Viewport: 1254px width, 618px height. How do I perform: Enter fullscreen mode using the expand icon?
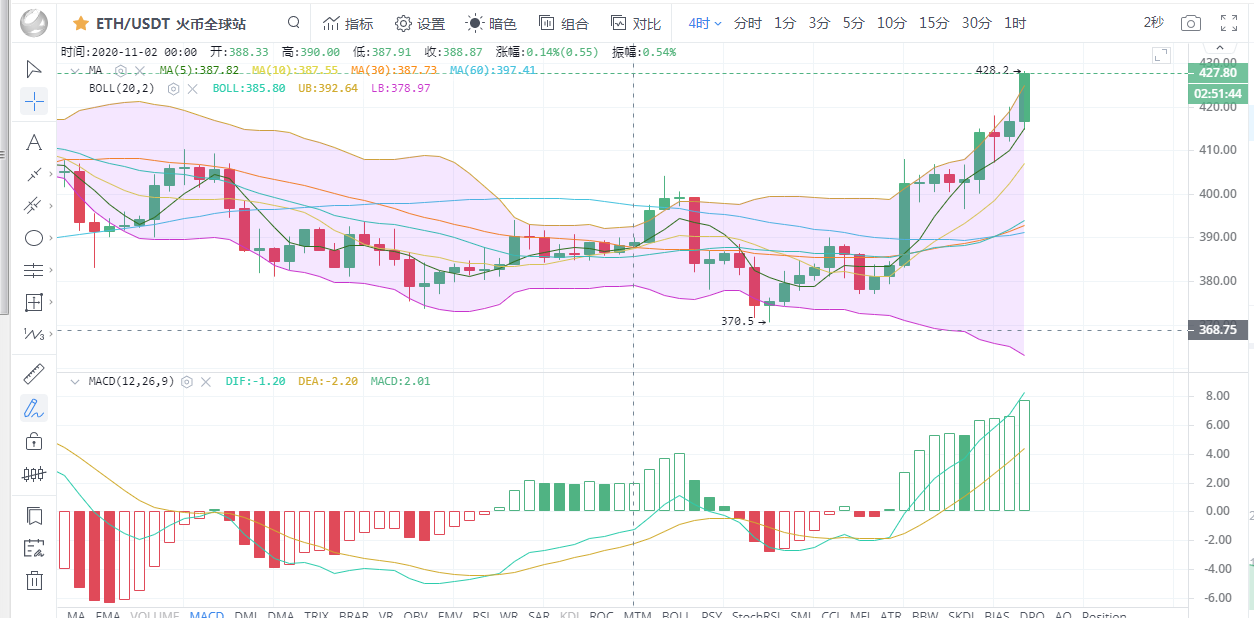1231,23
